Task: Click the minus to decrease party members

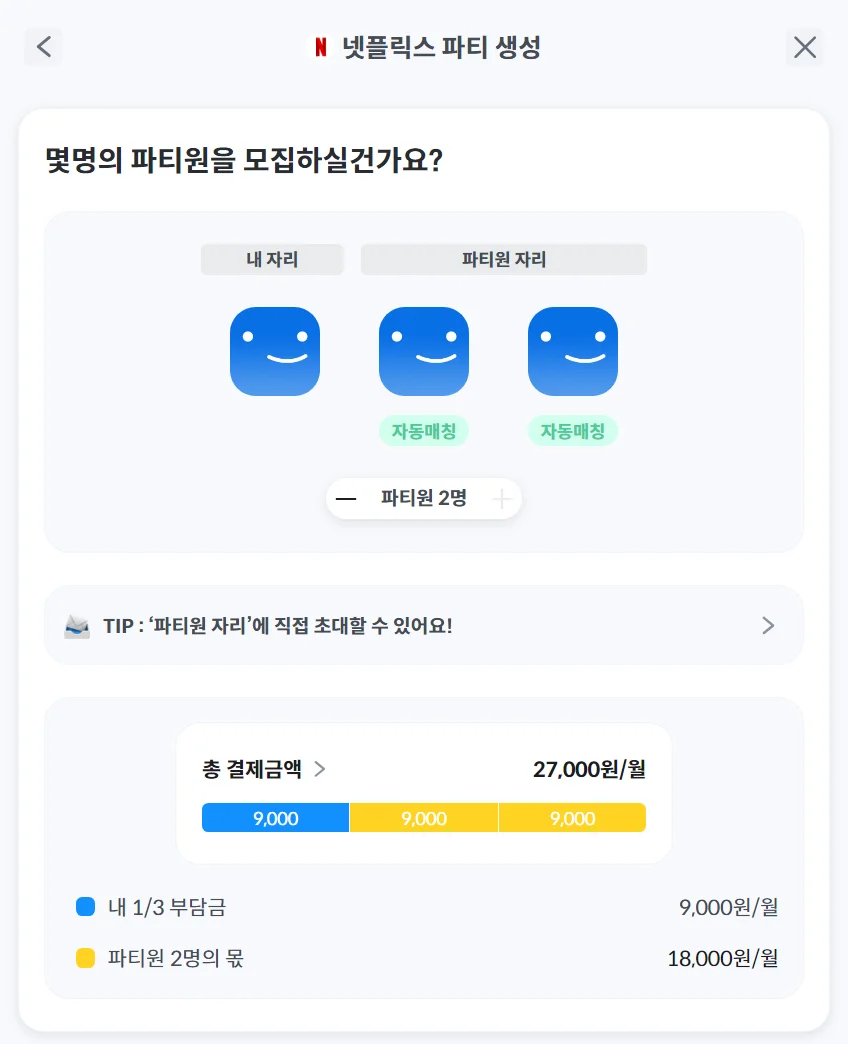Action: pos(348,498)
